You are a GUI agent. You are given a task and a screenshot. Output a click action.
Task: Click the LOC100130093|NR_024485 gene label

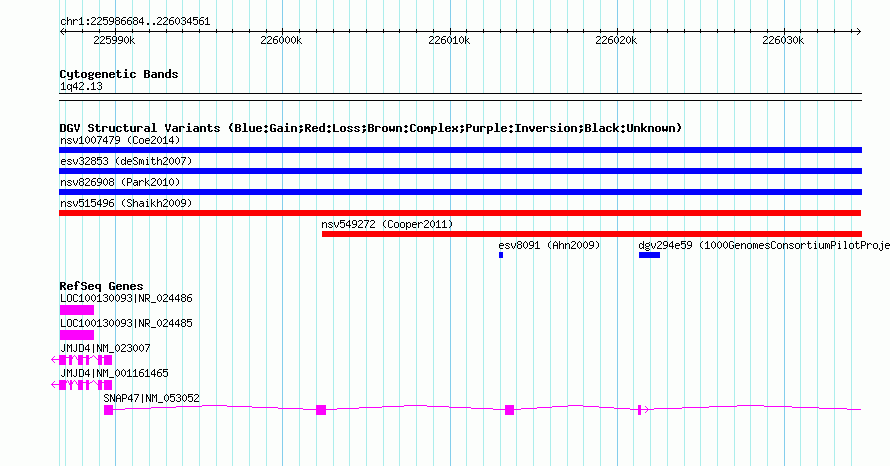[x=126, y=323]
